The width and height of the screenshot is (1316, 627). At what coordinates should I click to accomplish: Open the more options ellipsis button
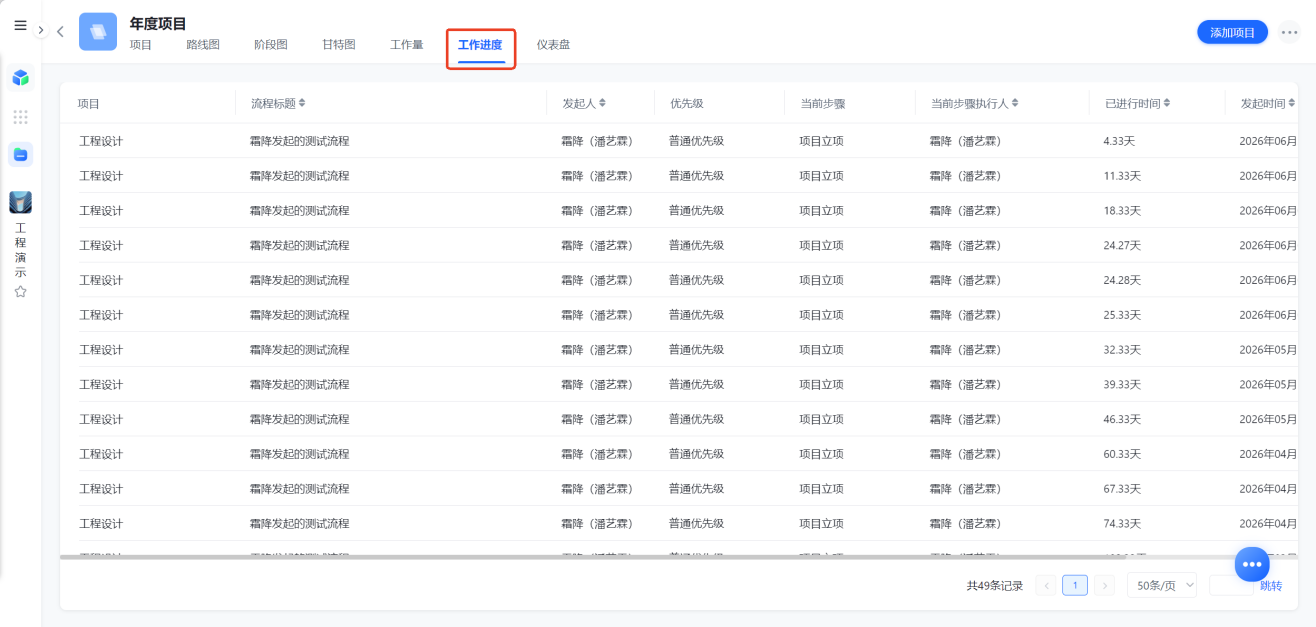(x=1289, y=32)
